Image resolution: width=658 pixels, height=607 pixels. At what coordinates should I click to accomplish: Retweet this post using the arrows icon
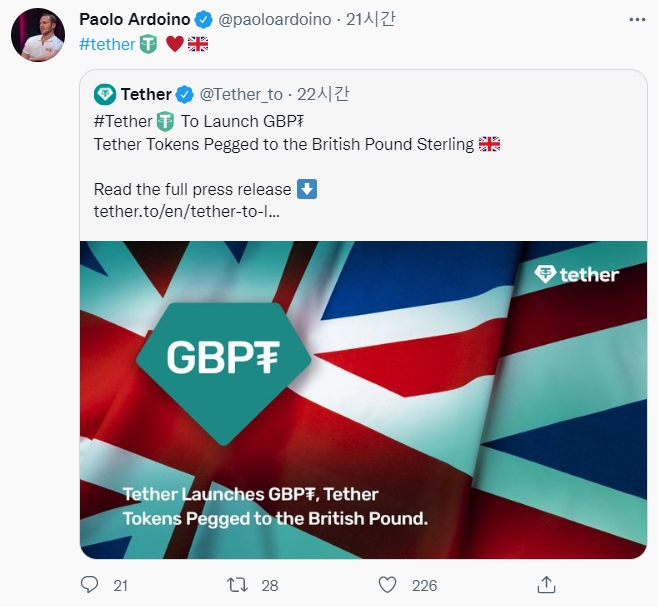(x=238, y=584)
